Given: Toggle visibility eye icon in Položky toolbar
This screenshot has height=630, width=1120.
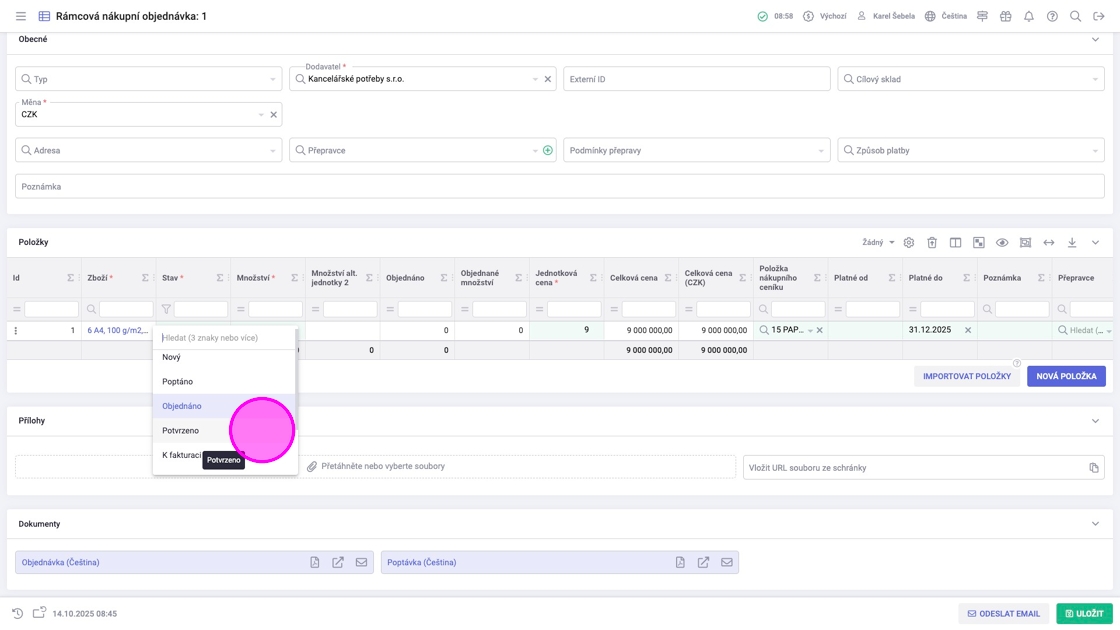Looking at the screenshot, I should click(x=1002, y=243).
